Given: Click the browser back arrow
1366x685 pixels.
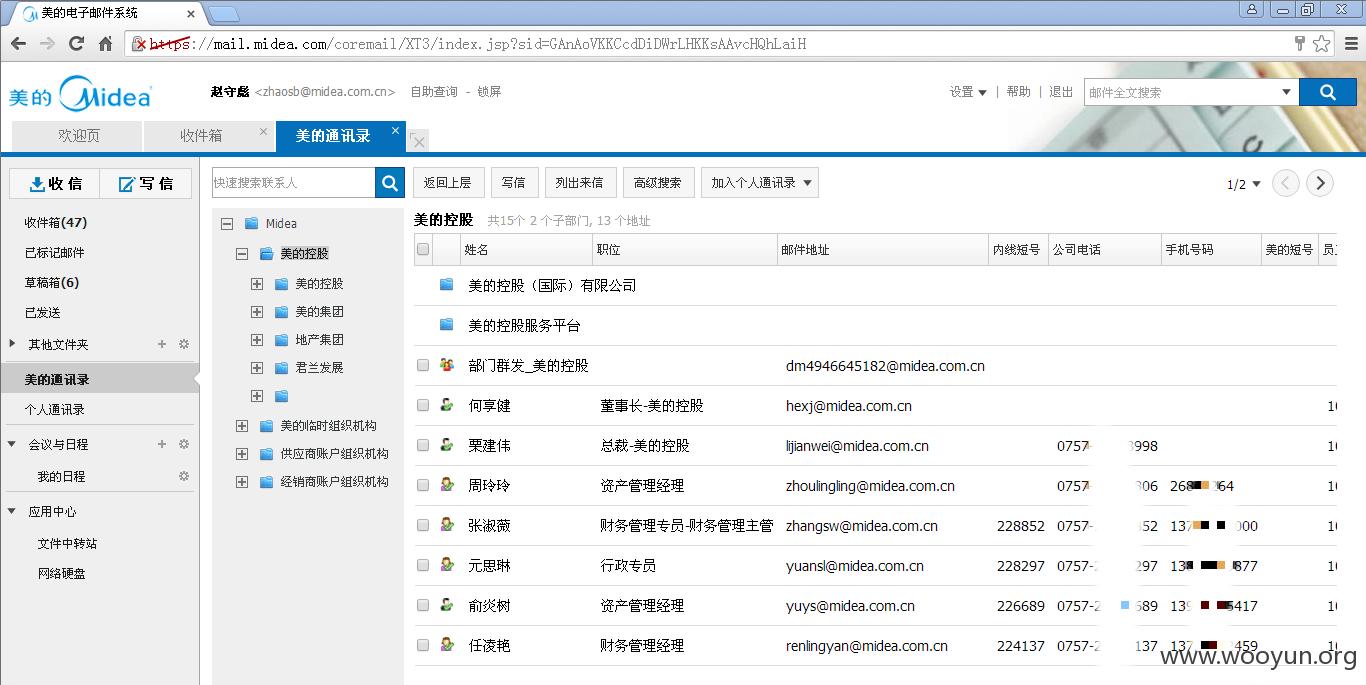Looking at the screenshot, I should tap(18, 44).
